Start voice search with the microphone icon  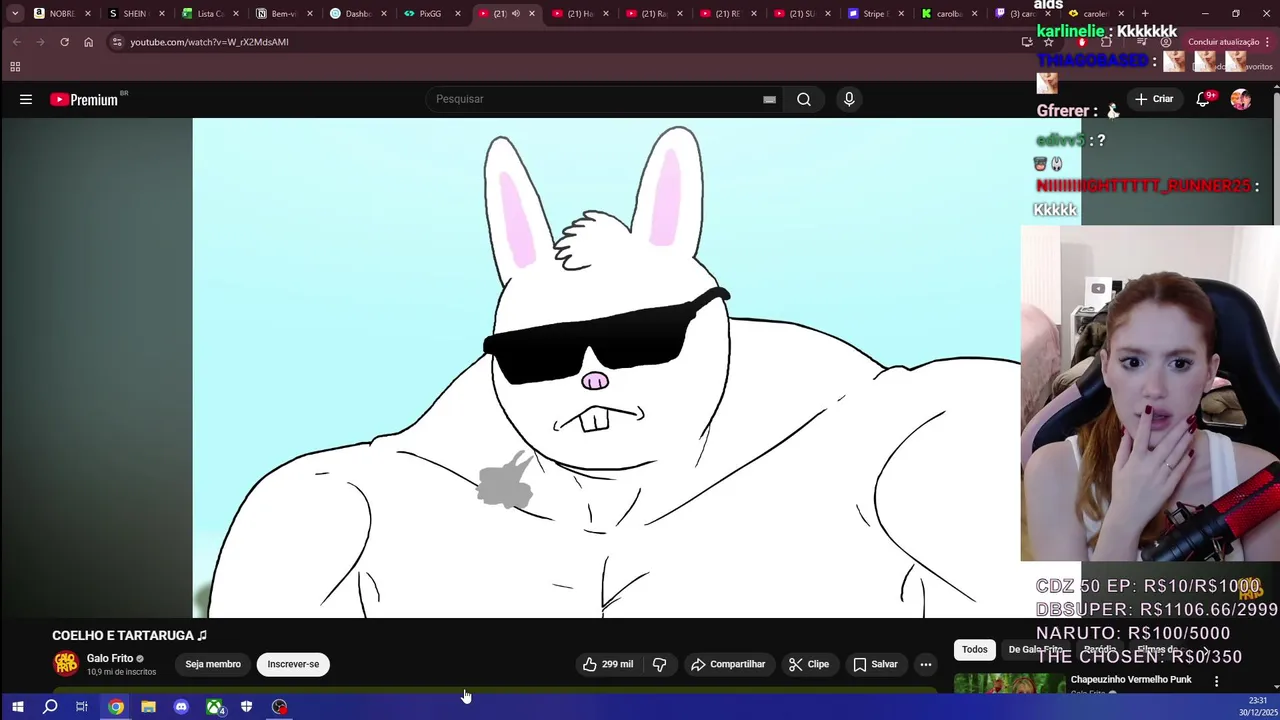click(849, 99)
